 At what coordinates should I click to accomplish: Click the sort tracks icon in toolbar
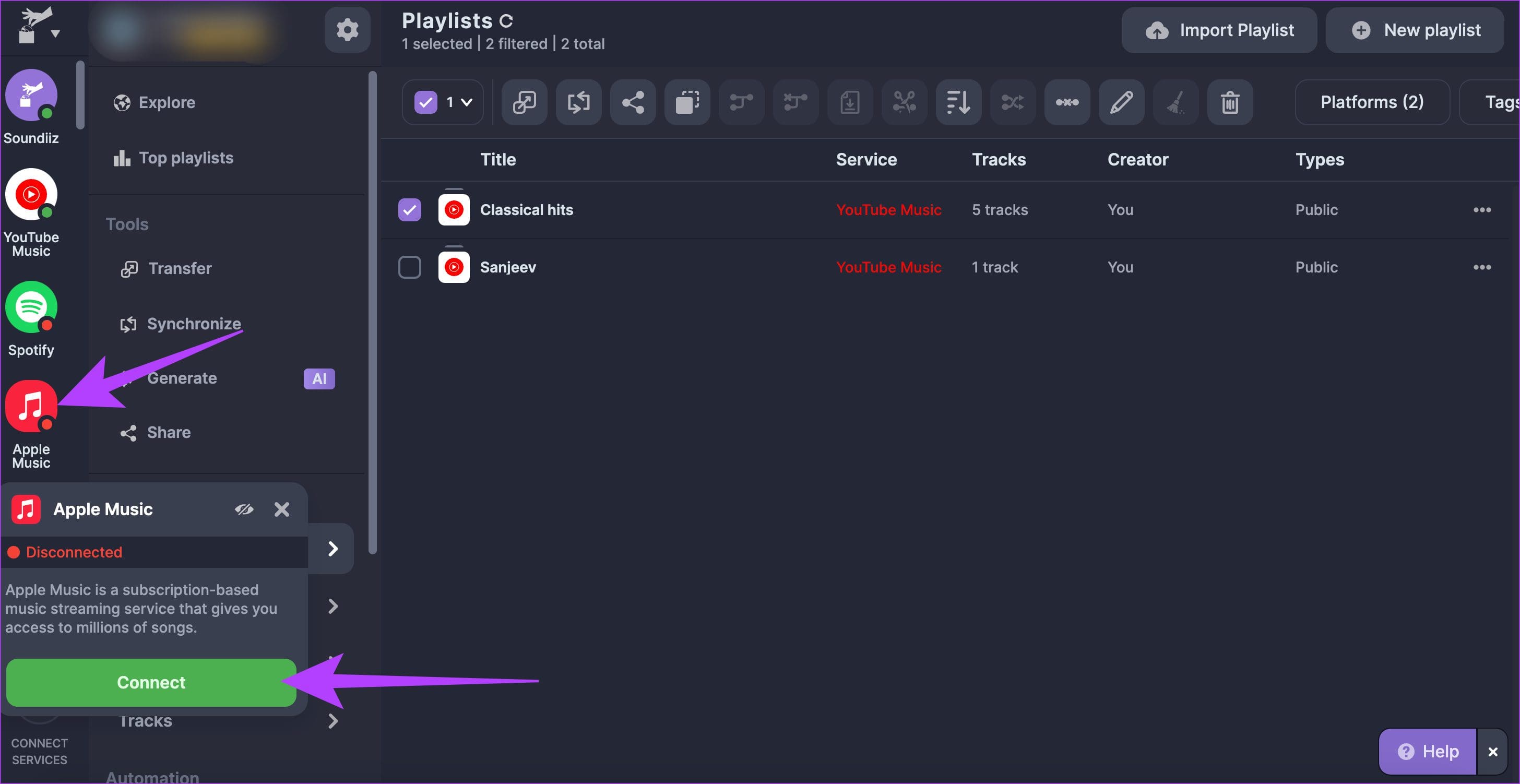pyautogui.click(x=958, y=102)
